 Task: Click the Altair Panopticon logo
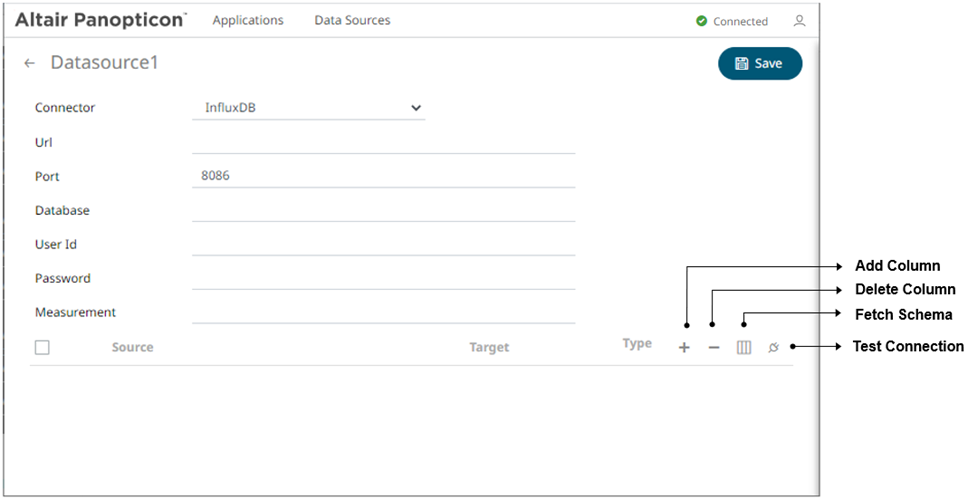pos(100,20)
